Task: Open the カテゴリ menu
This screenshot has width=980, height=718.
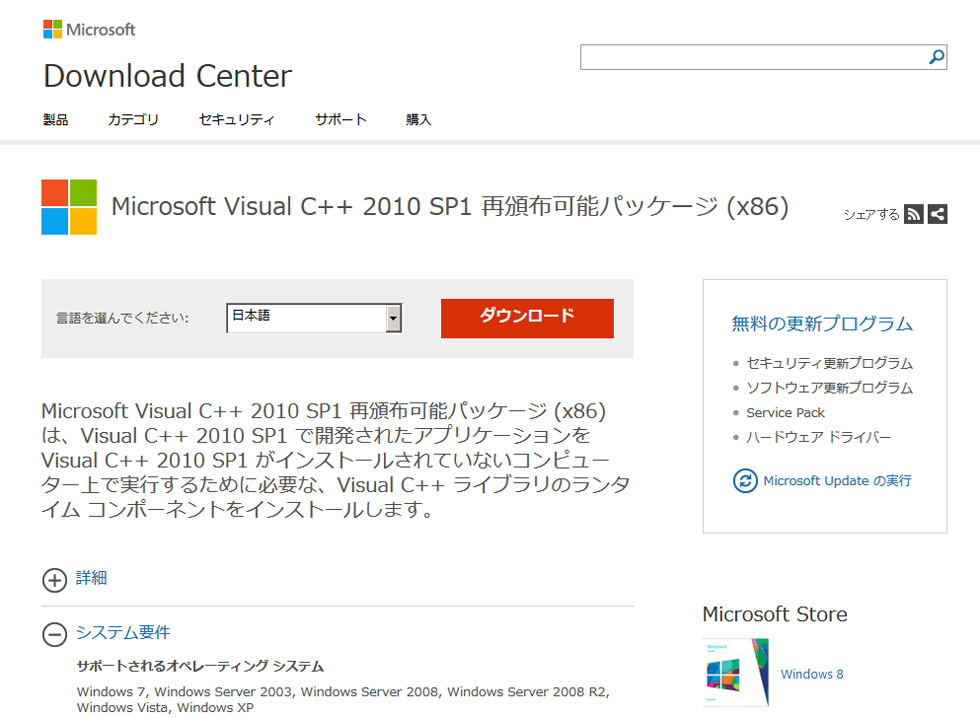Action: pos(133,119)
